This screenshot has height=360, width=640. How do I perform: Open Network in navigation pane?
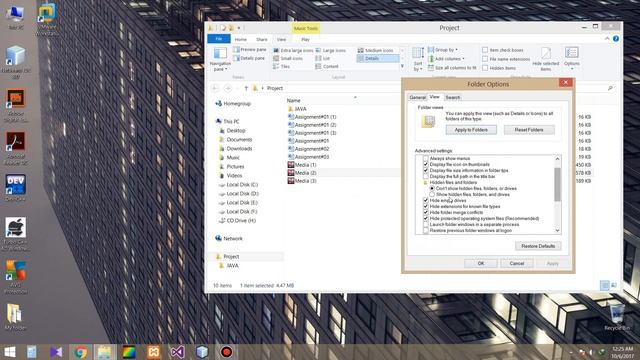233,238
